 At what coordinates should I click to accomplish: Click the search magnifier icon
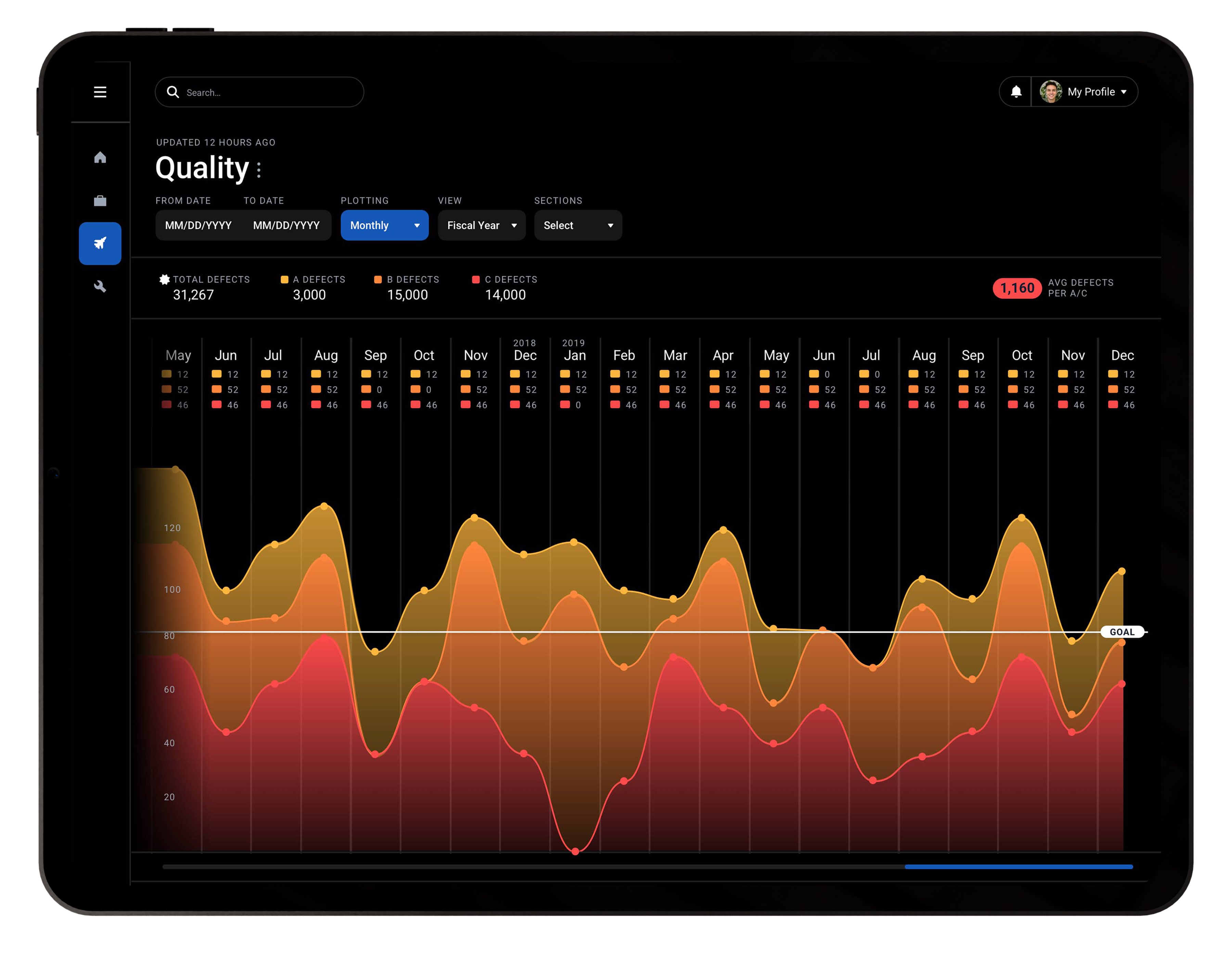coord(172,92)
